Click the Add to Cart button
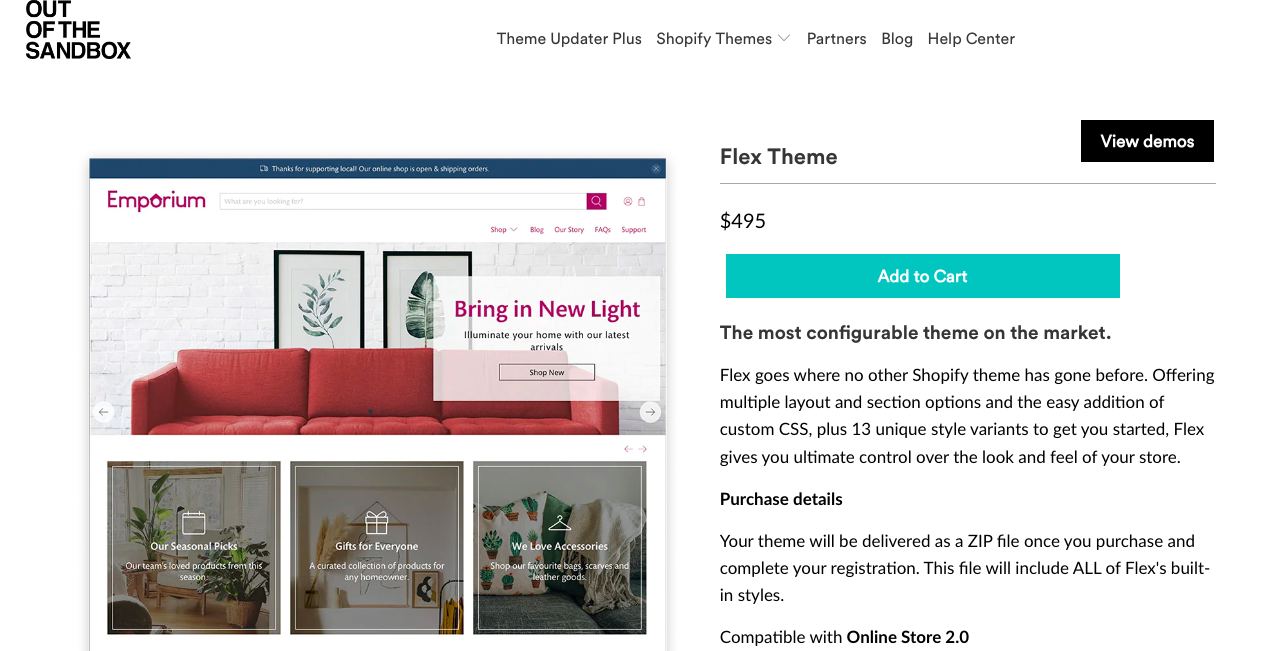Image resolution: width=1268 pixels, height=651 pixels. point(922,276)
